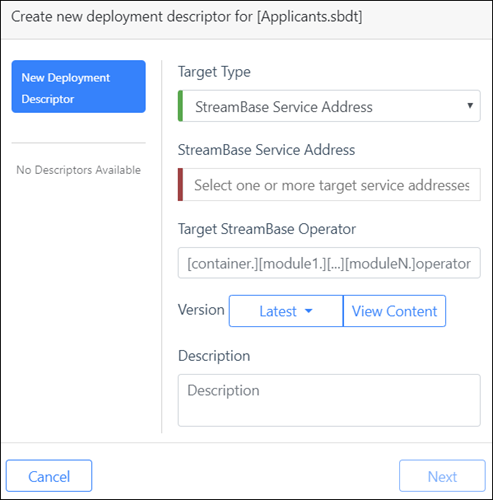493x500 pixels.
Task: Click the StreamBase Service Address selection field
Action: click(329, 185)
